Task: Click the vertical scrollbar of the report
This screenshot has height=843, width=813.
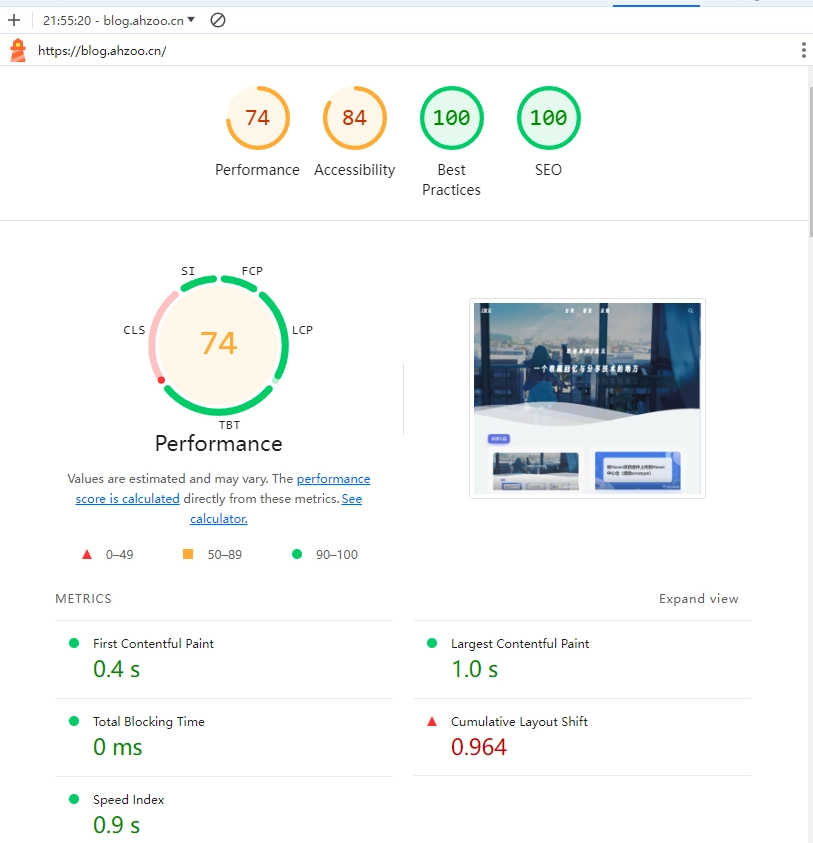Action: tap(808, 160)
